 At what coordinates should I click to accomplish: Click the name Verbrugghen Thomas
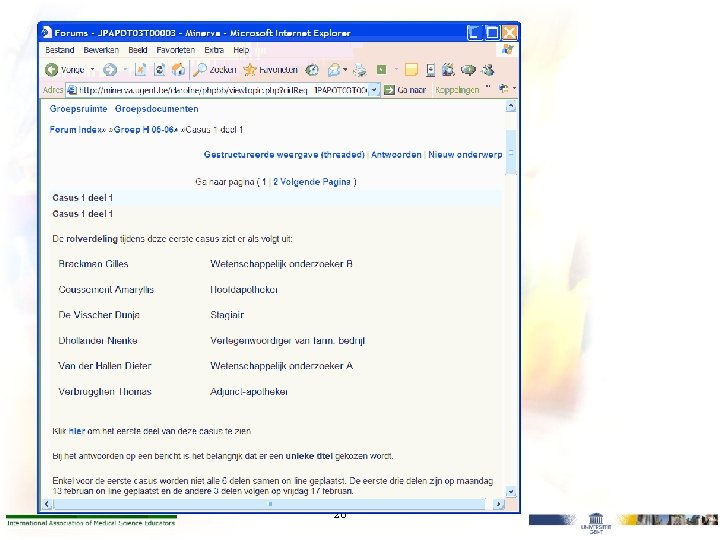[x=105, y=392]
